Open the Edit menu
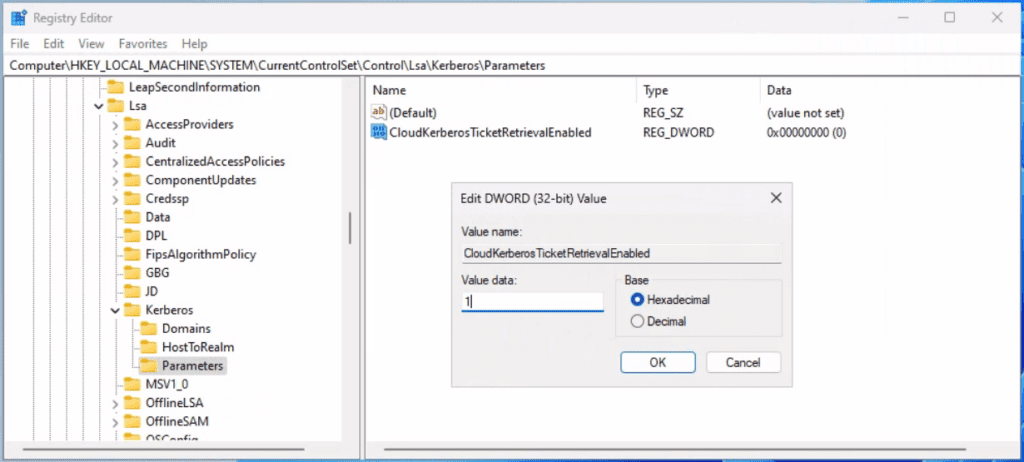1024x462 pixels. pyautogui.click(x=54, y=44)
